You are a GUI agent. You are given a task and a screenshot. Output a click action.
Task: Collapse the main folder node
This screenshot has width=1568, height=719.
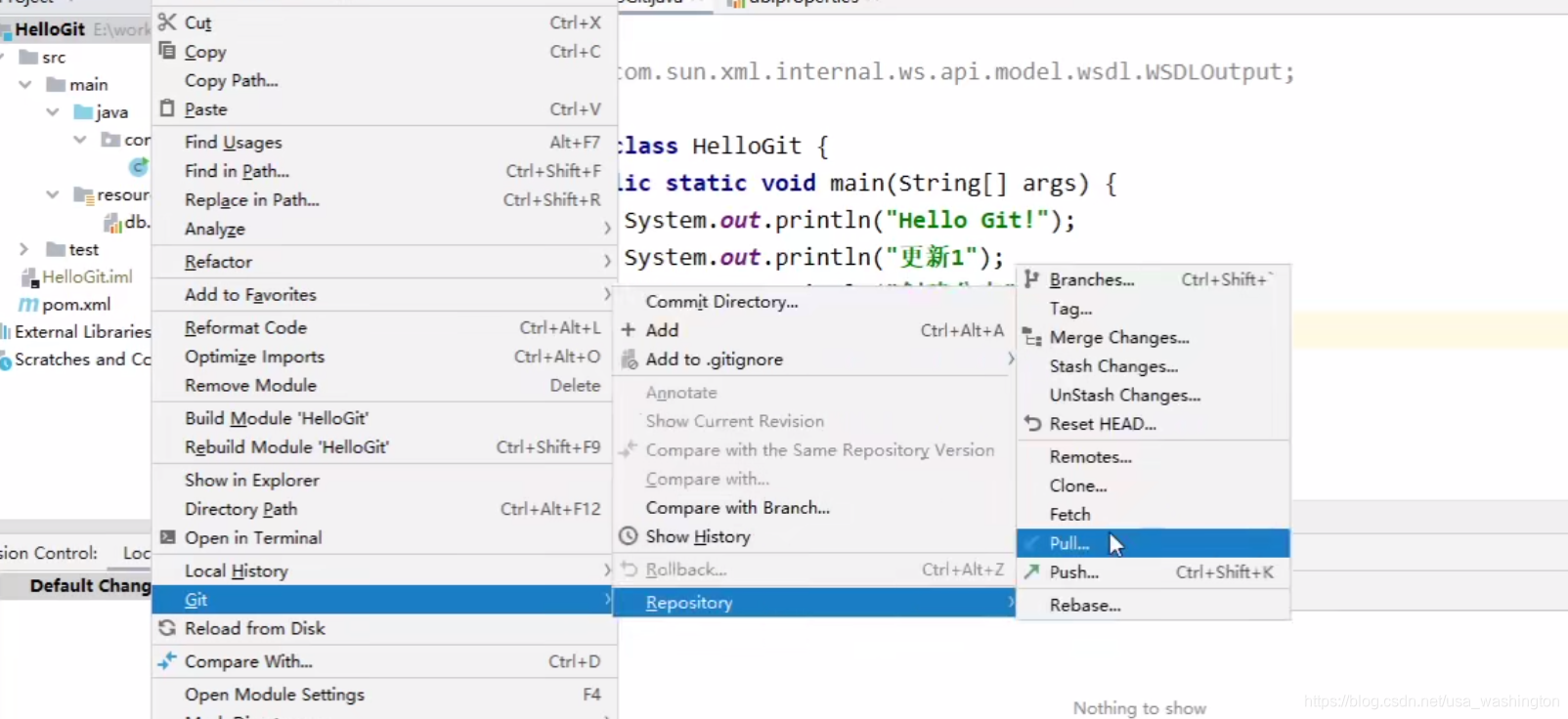point(25,85)
